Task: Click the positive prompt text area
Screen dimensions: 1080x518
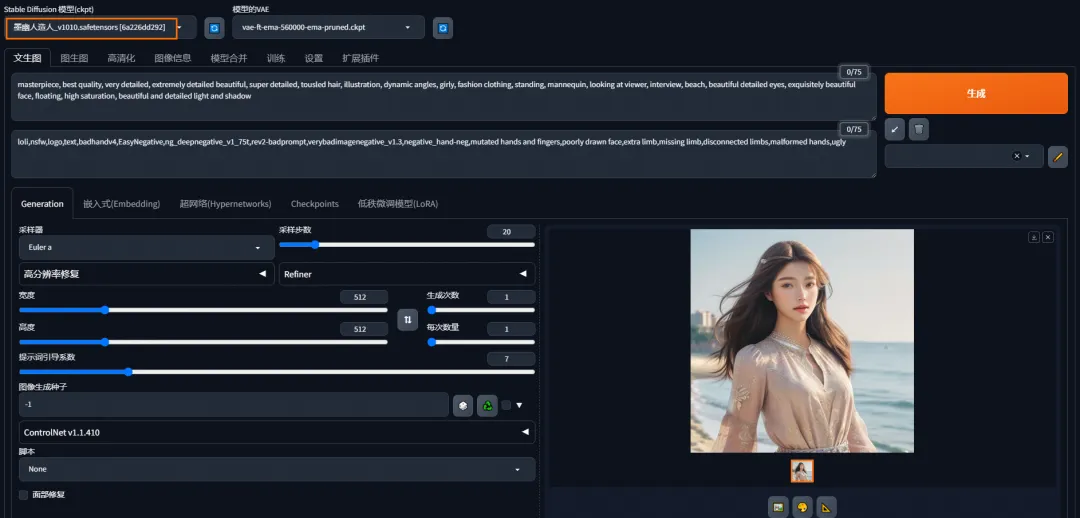Action: click(x=444, y=97)
